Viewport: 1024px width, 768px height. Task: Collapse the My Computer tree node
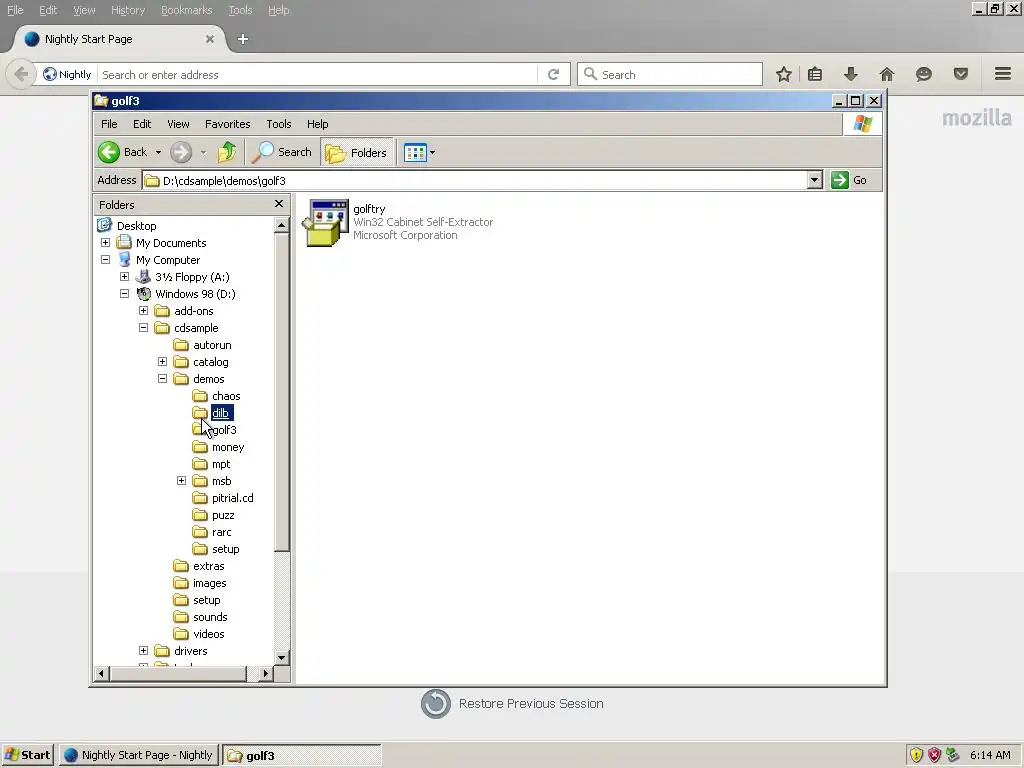point(105,259)
